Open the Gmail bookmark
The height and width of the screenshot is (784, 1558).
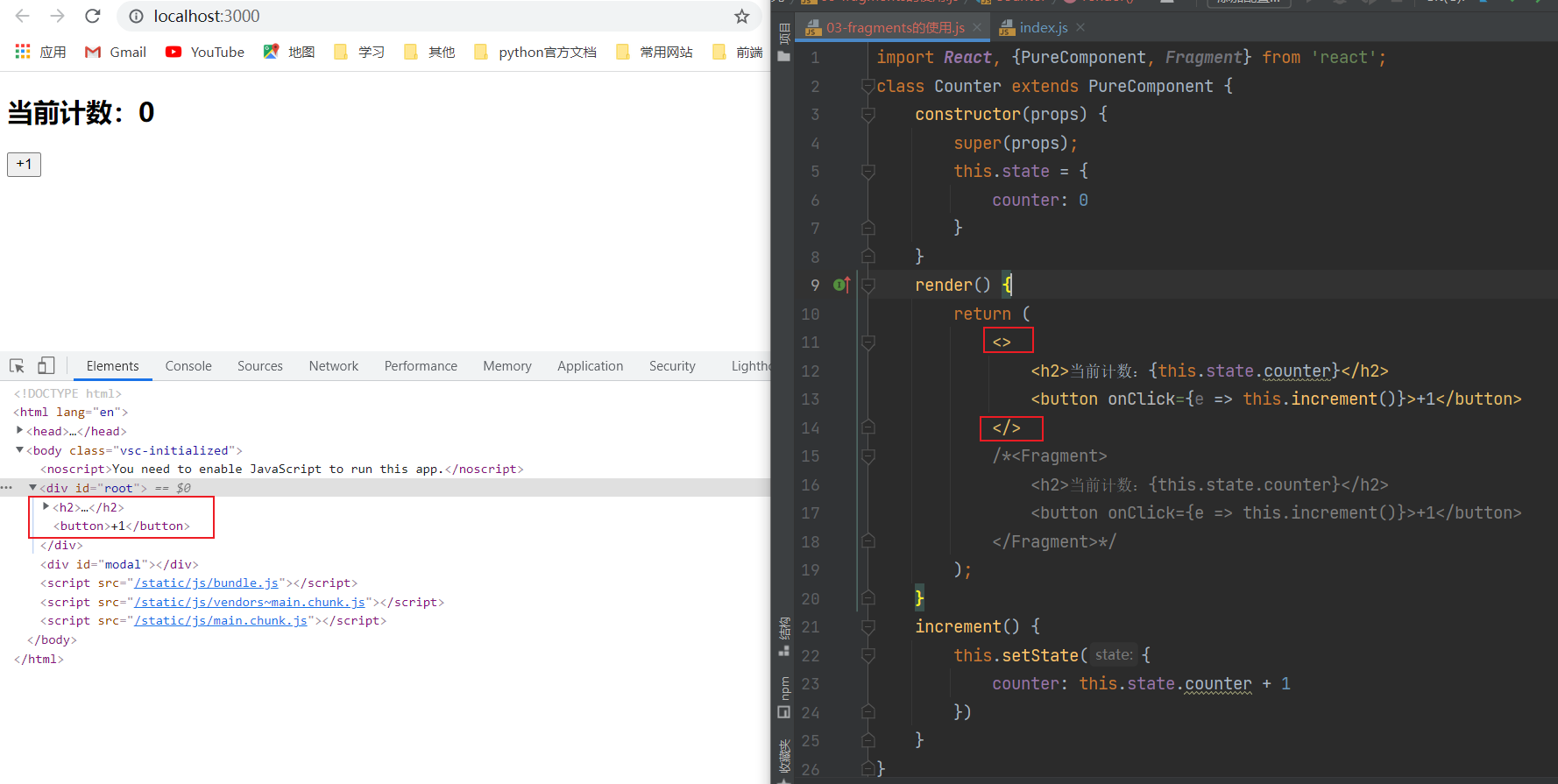coord(116,52)
